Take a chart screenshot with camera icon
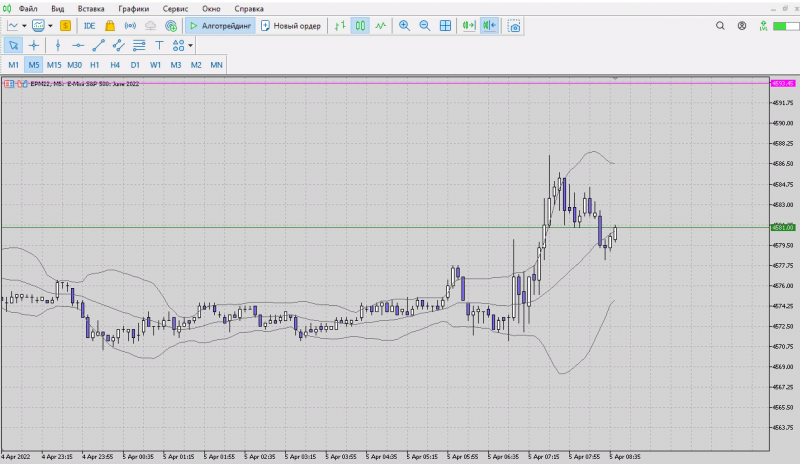 click(x=514, y=26)
